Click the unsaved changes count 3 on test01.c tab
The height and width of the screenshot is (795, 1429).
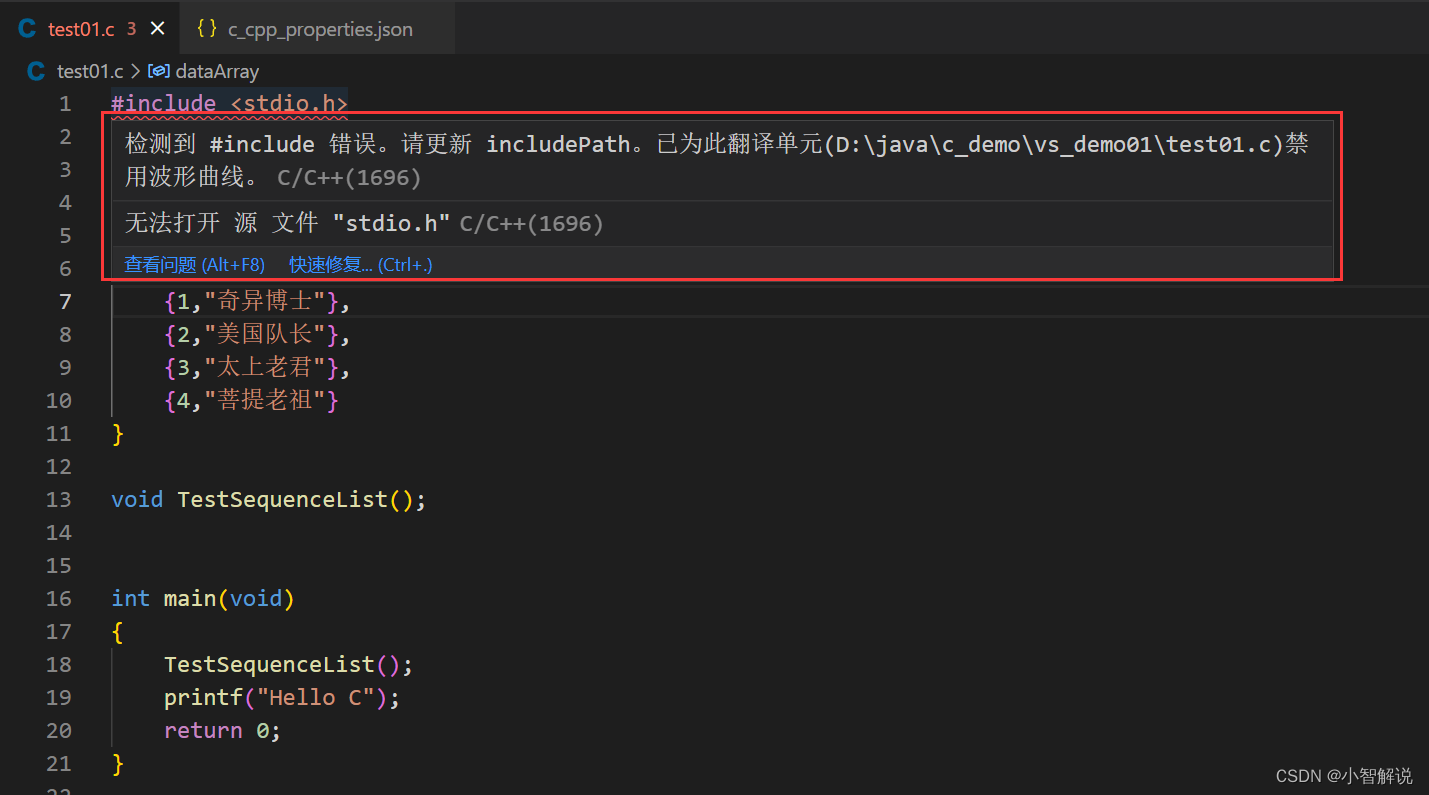tap(131, 28)
